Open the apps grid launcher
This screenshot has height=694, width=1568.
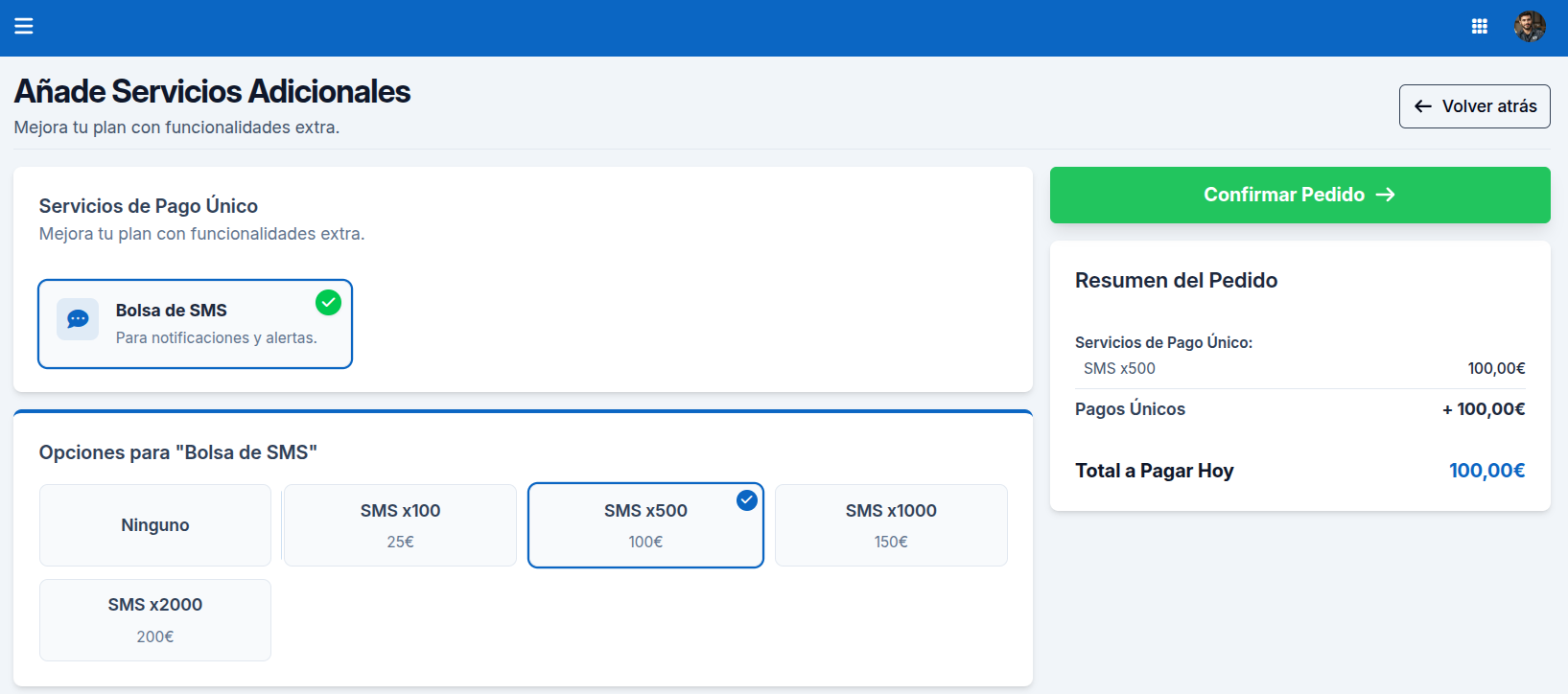click(1479, 27)
